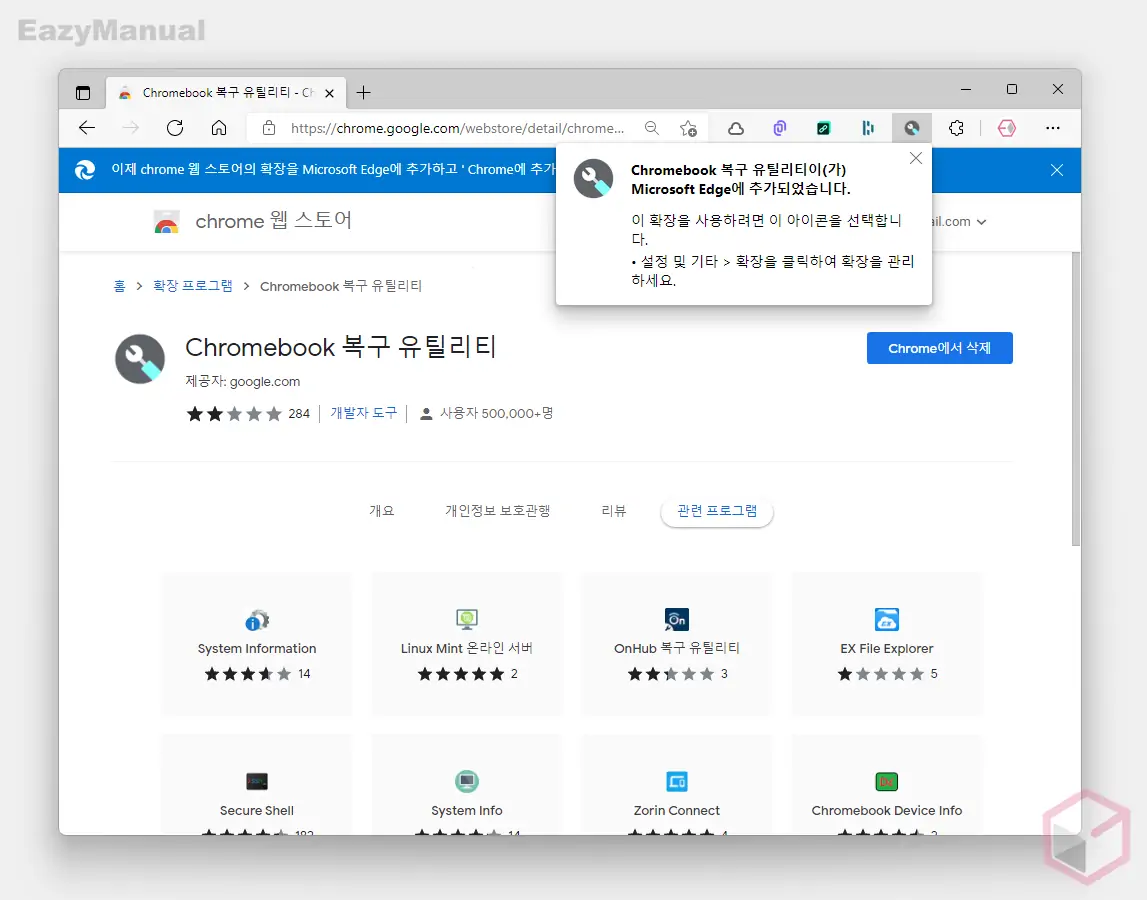The image size is (1147, 900).
Task: Click the Linux Mint 온라인 서버 title text
Action: [467, 648]
